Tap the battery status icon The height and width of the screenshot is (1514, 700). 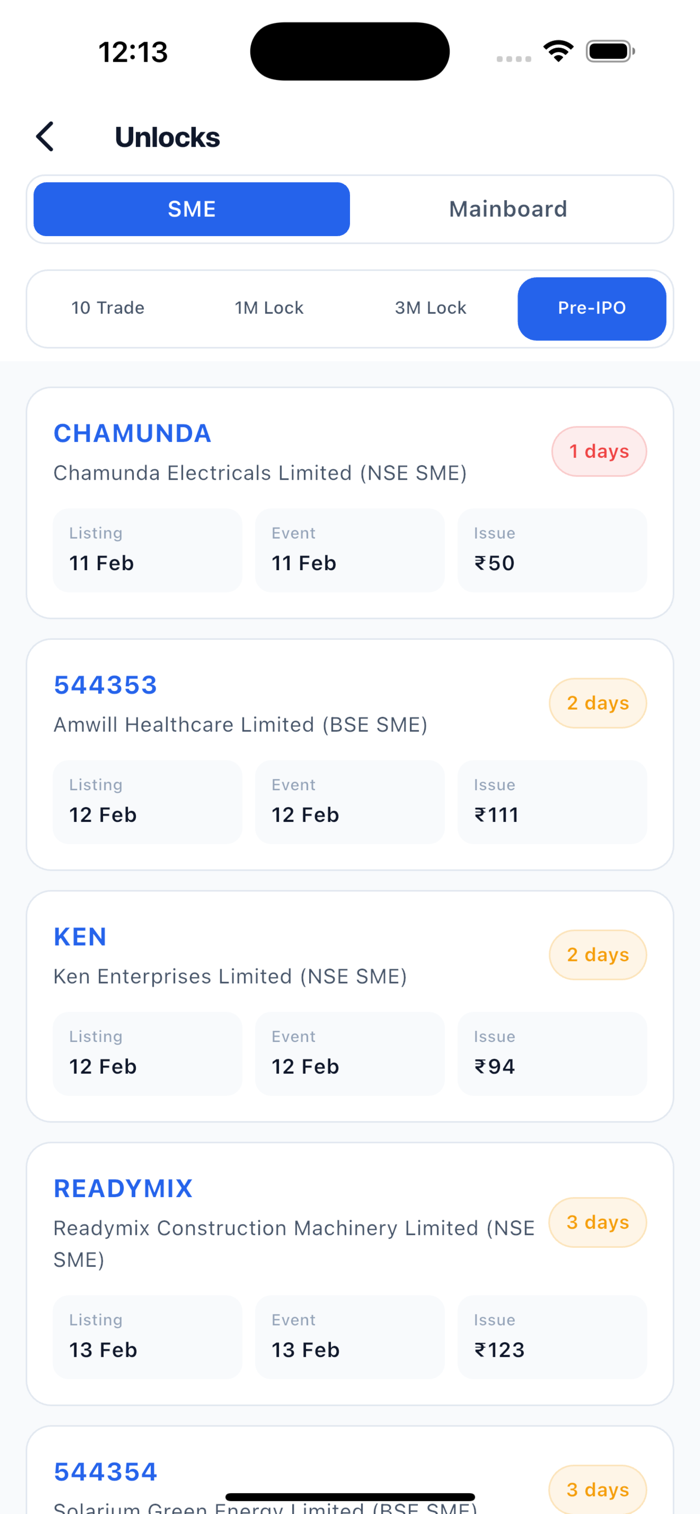610,51
